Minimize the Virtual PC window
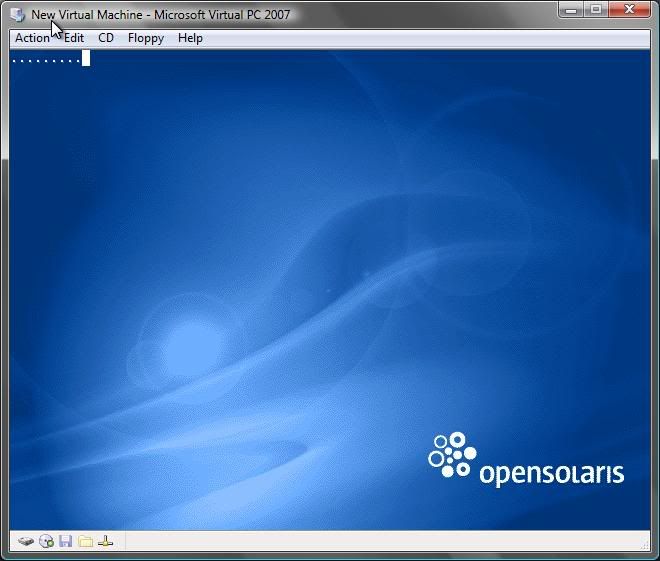660x561 pixels. coord(571,10)
